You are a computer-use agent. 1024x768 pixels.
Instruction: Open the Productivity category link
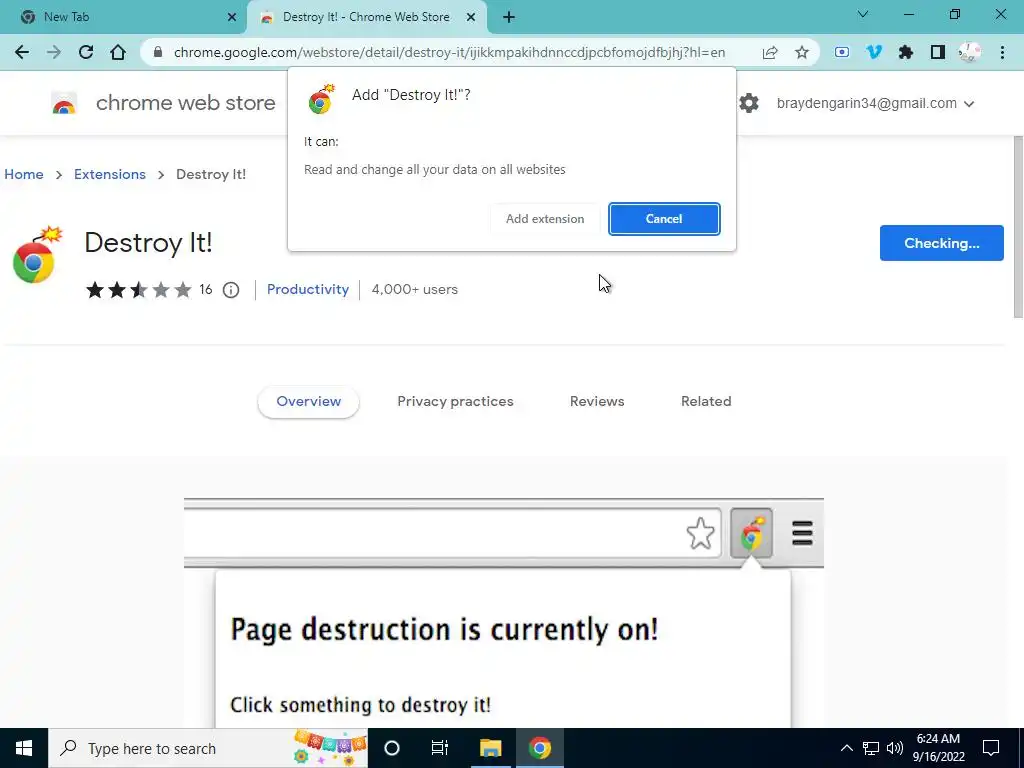coord(308,289)
